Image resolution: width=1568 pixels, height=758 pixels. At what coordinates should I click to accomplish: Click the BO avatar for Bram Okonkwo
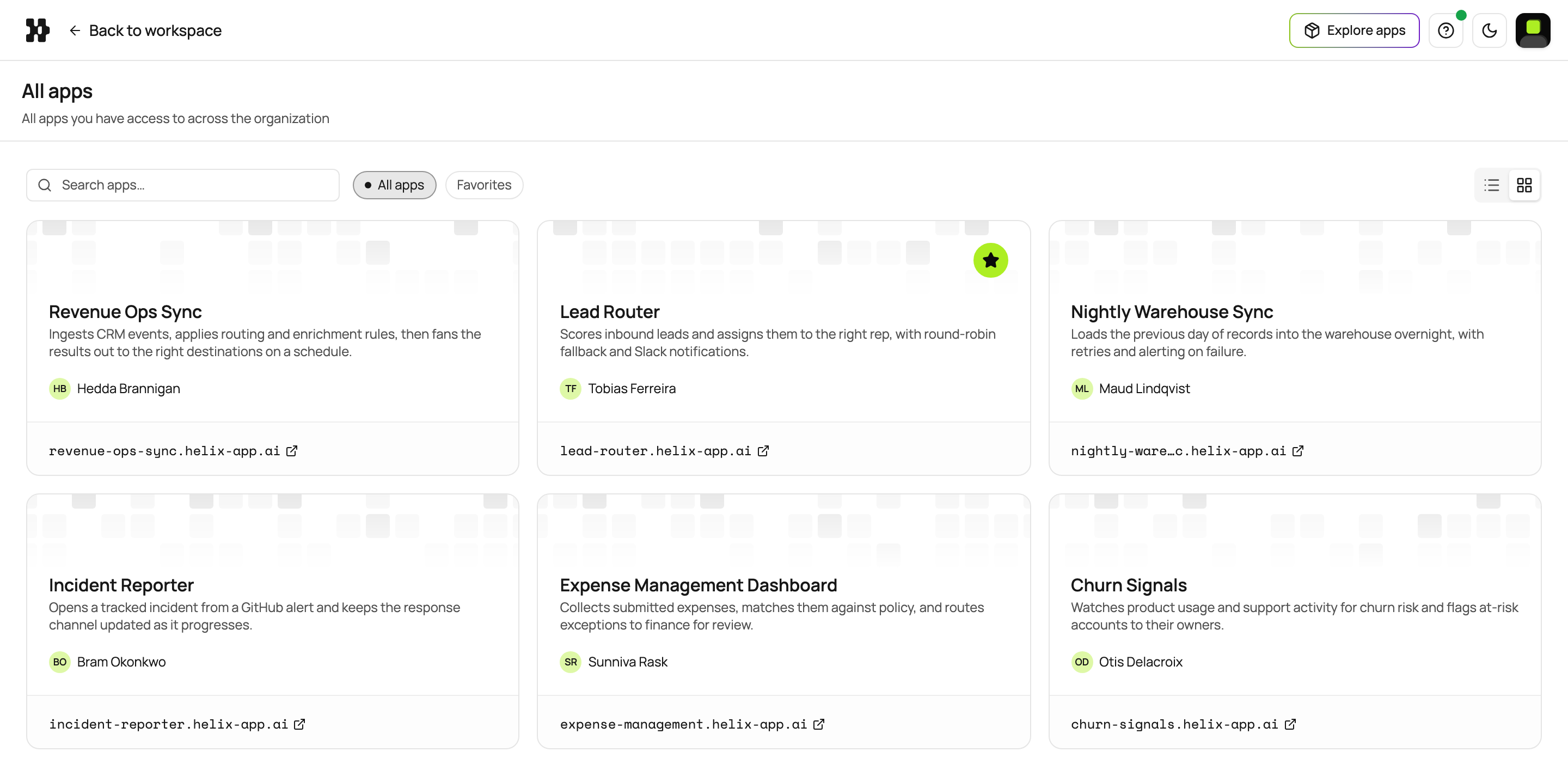pos(60,662)
